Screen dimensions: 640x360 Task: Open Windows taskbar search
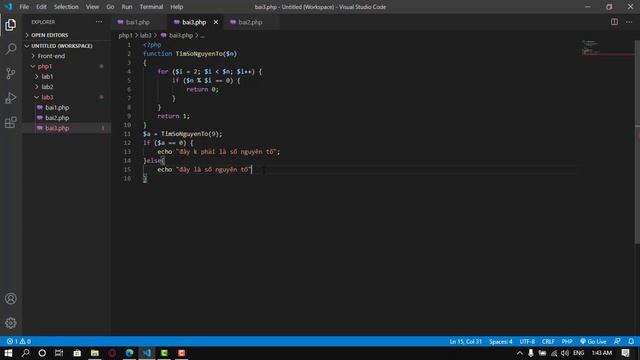[x=25, y=353]
